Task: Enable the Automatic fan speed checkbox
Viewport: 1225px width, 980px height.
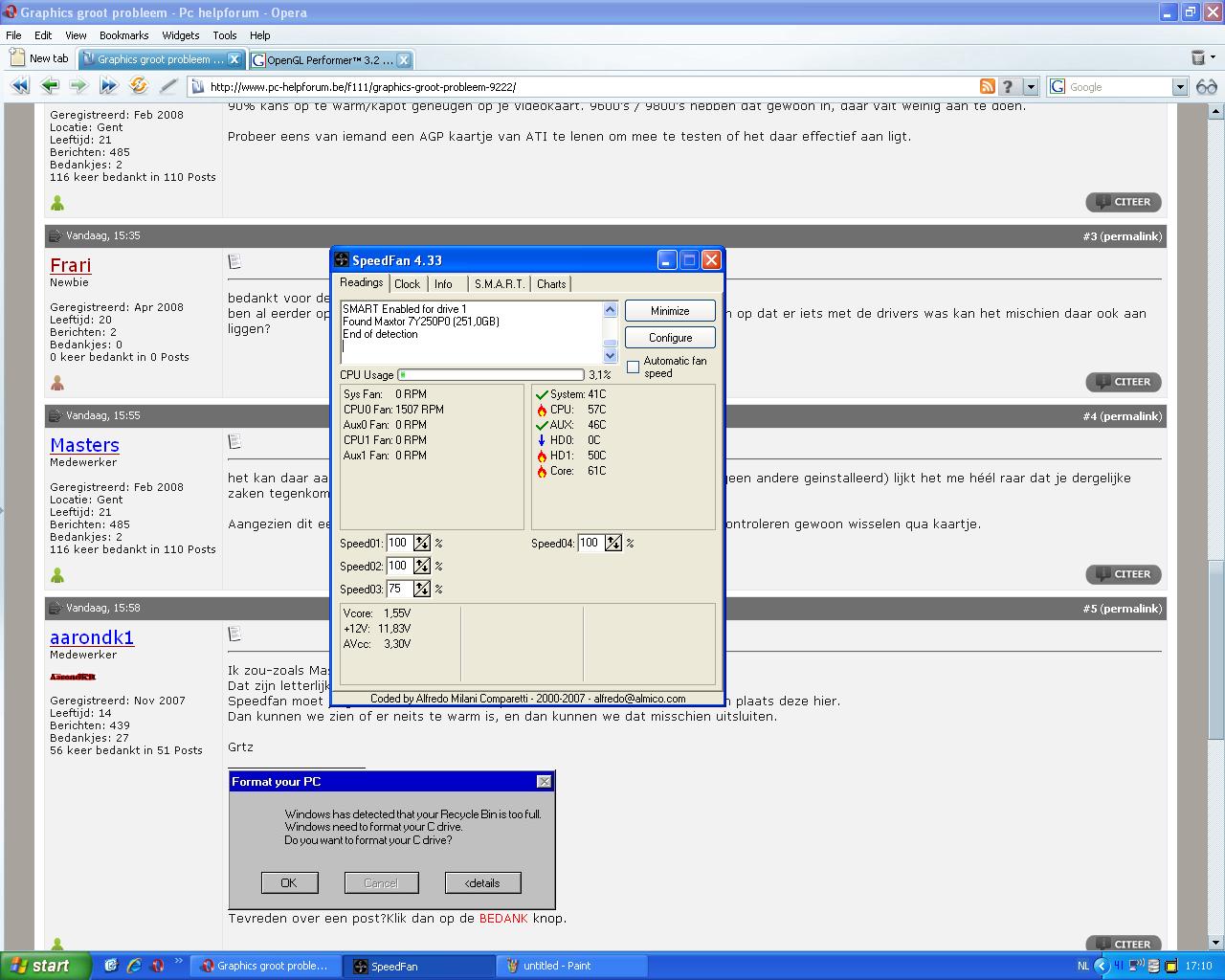Action: click(x=633, y=367)
